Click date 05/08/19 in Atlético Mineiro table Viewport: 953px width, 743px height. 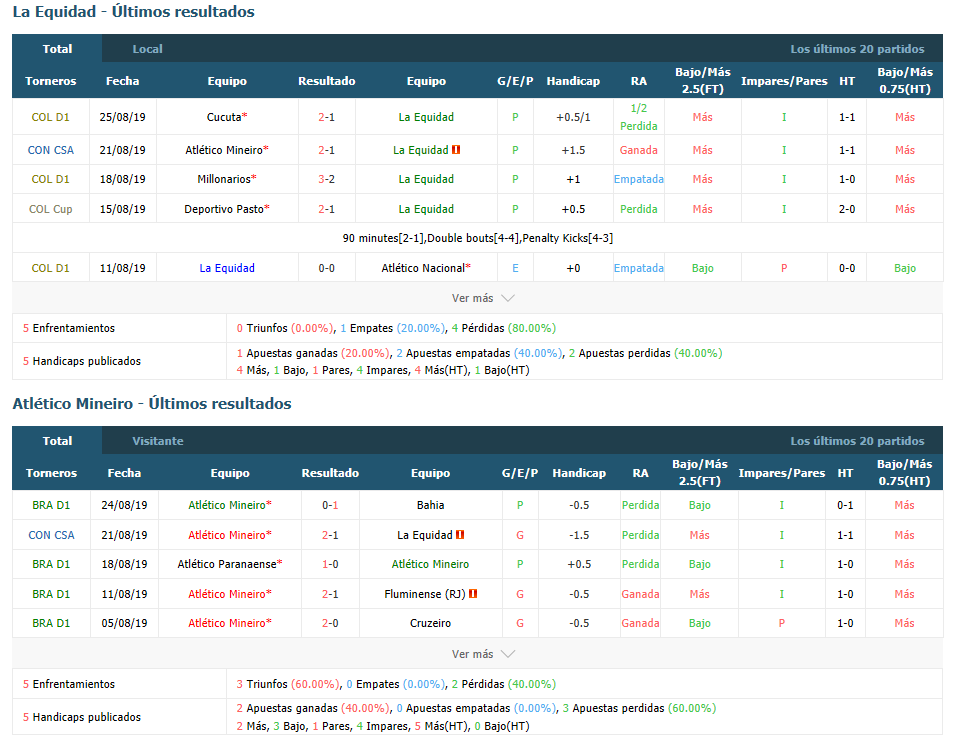pos(125,623)
